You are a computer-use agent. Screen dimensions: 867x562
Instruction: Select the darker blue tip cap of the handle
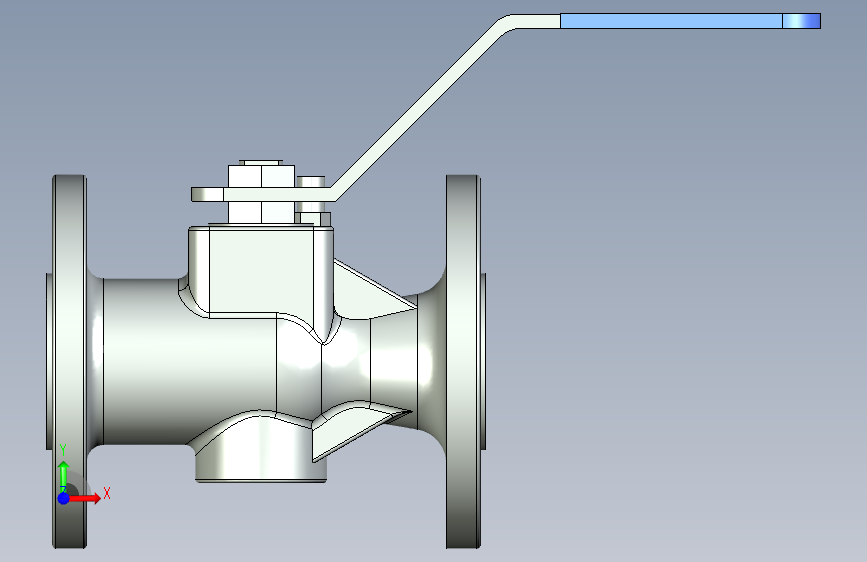[801, 21]
